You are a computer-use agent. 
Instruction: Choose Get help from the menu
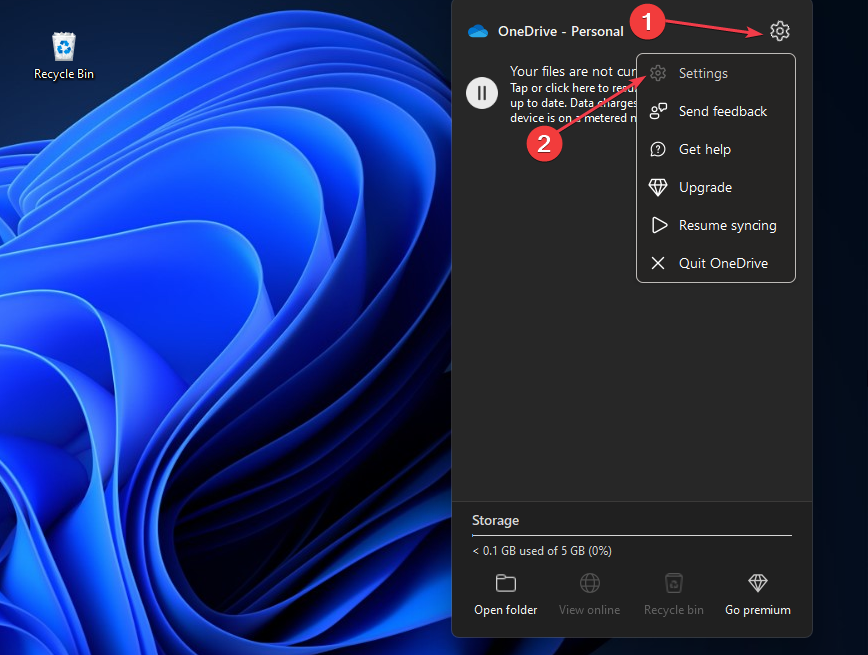point(705,149)
